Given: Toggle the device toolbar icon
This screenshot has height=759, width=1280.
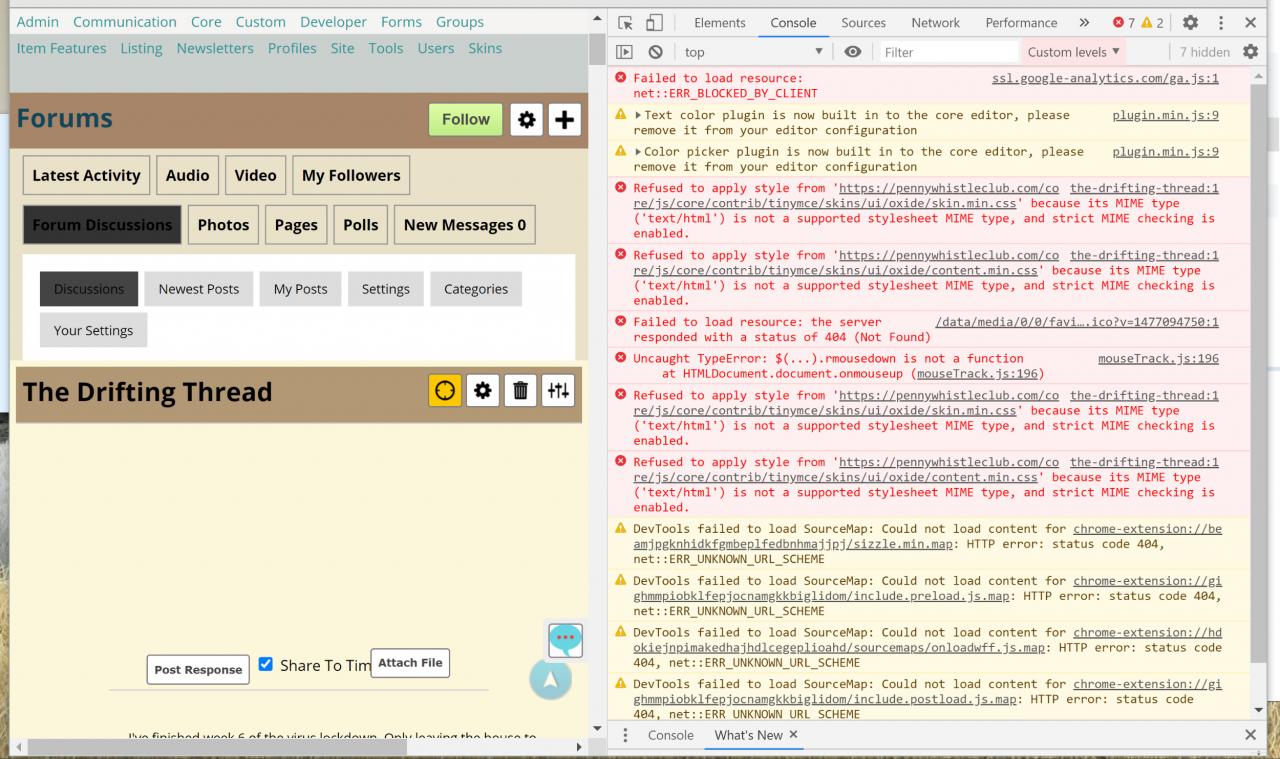Looking at the screenshot, I should point(654,23).
